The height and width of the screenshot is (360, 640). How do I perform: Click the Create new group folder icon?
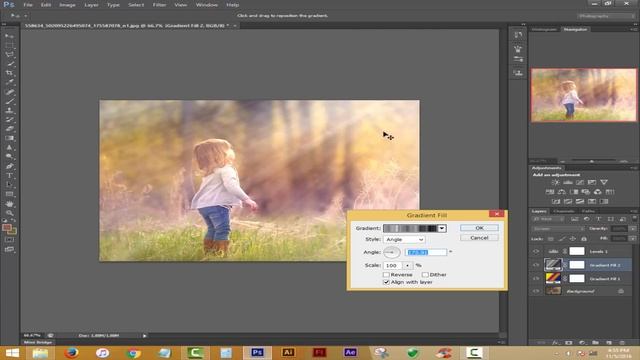(x=596, y=342)
